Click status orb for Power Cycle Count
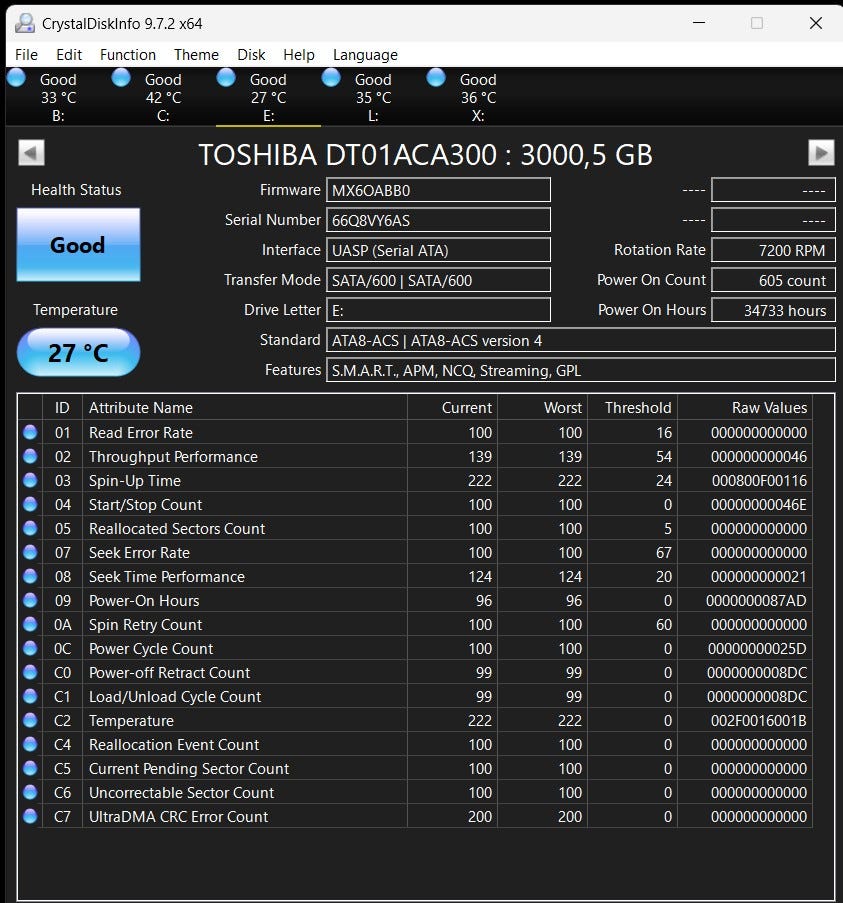This screenshot has width=843, height=903. (30, 648)
